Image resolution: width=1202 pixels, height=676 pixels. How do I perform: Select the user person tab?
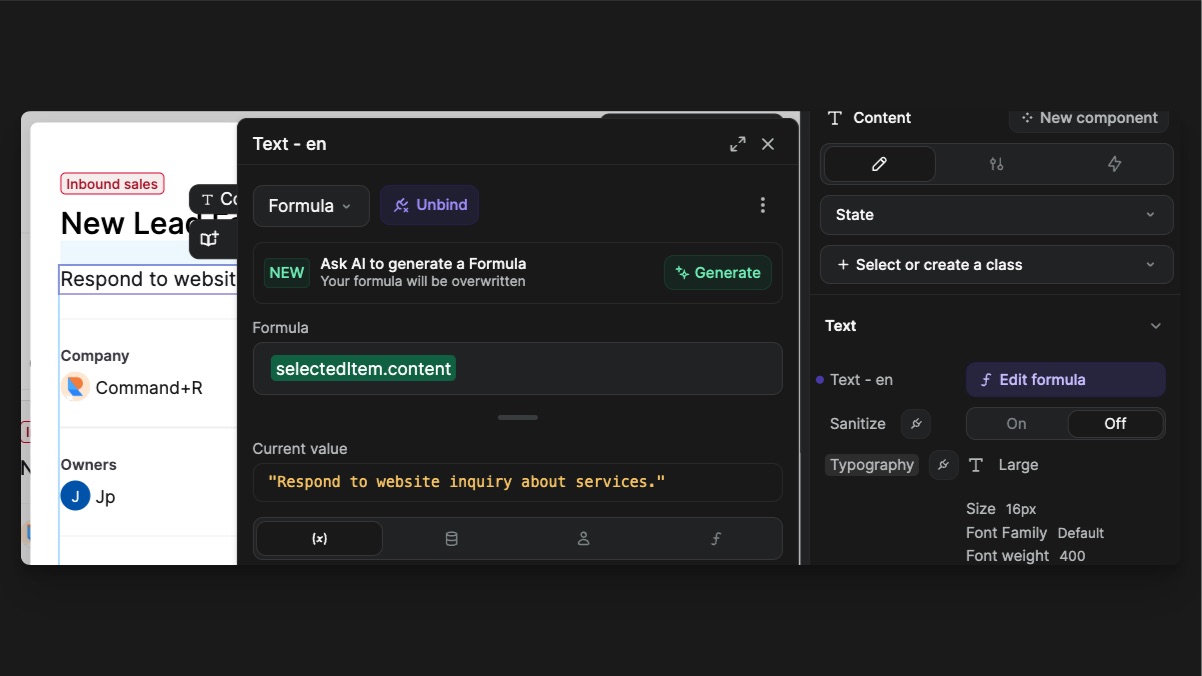(583, 539)
